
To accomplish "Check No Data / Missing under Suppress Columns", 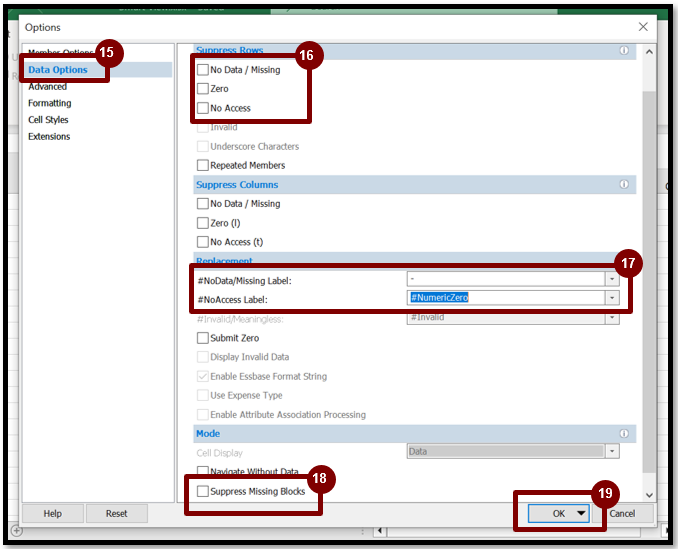I will click(x=202, y=204).
